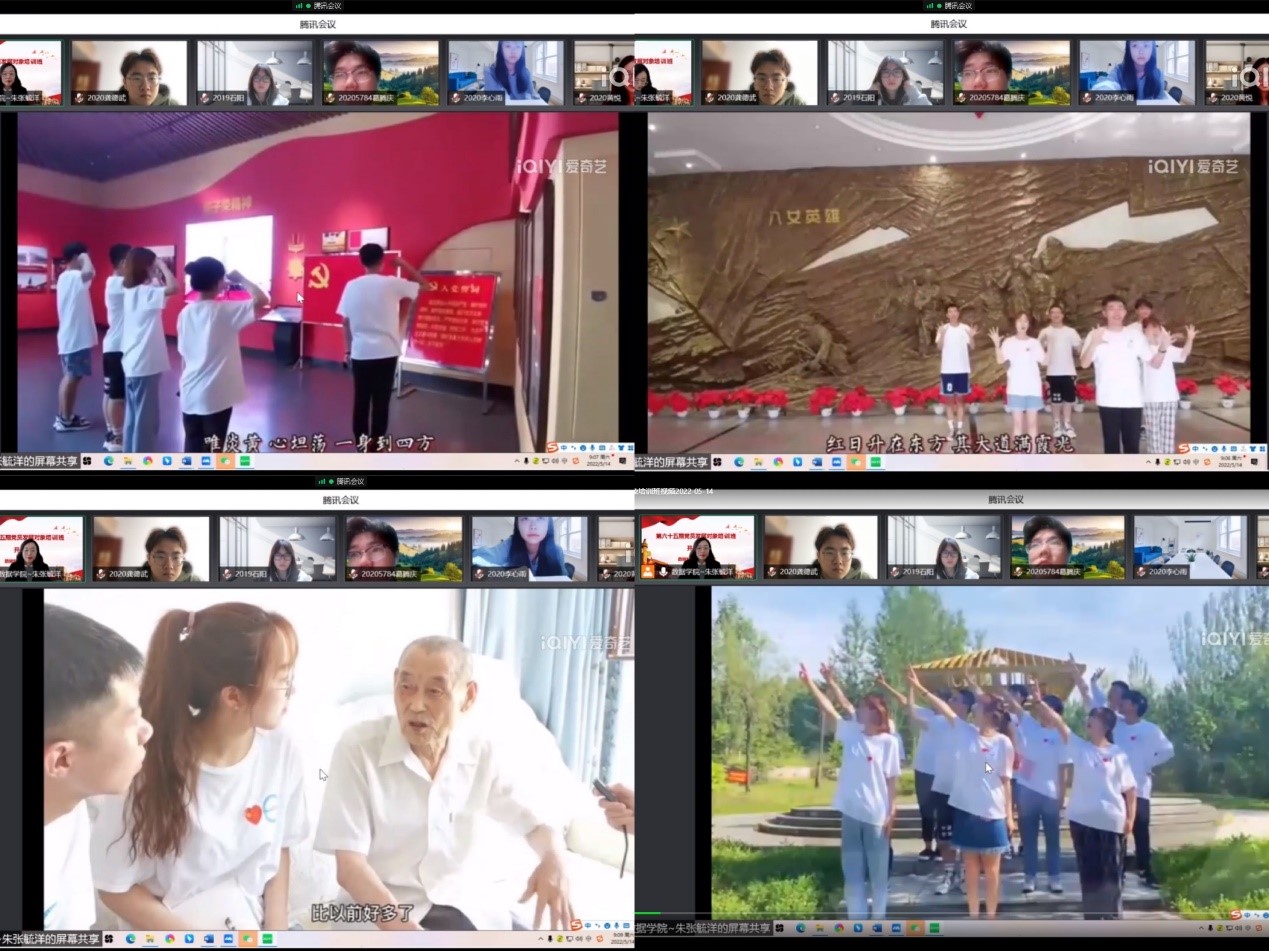1269x951 pixels.
Task: Select 2019石阳 thumbnail above red exhibition hall video
Action: coord(255,73)
